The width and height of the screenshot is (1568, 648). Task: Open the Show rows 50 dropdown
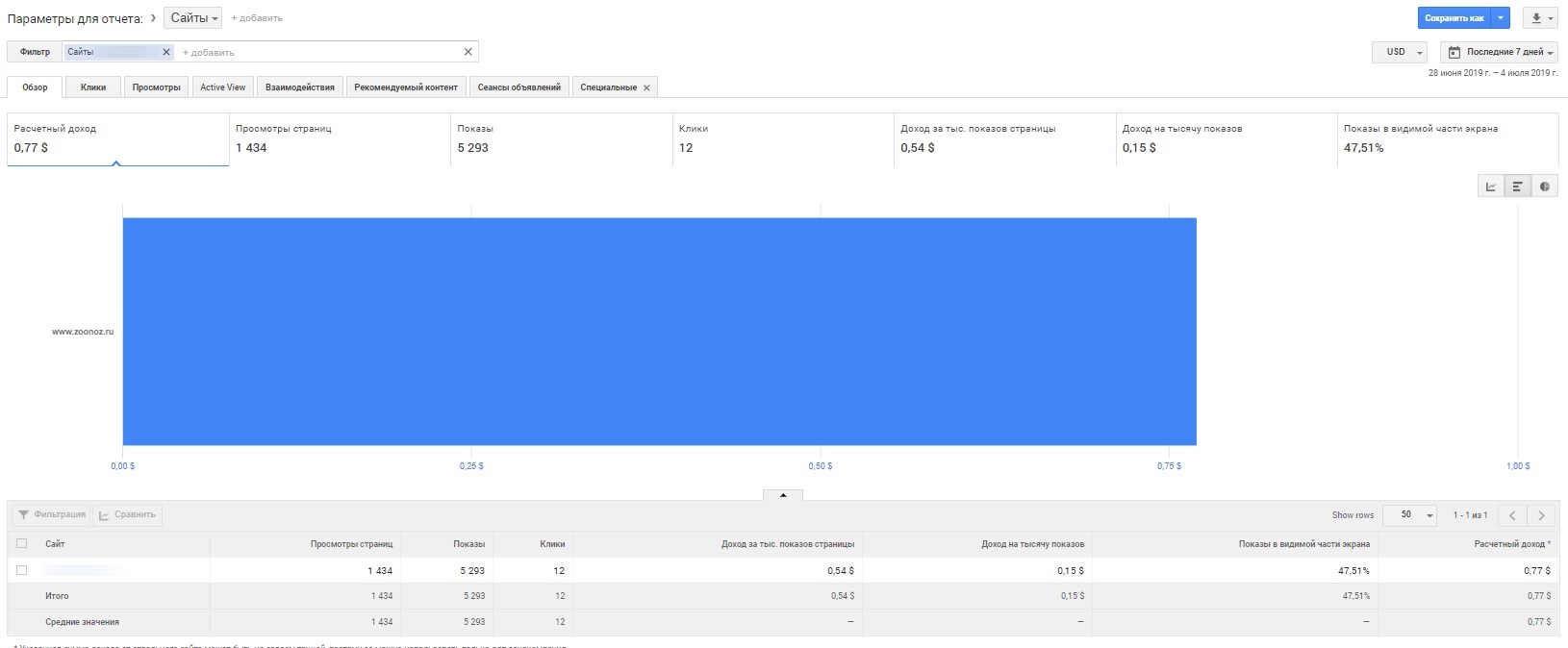tap(1409, 515)
